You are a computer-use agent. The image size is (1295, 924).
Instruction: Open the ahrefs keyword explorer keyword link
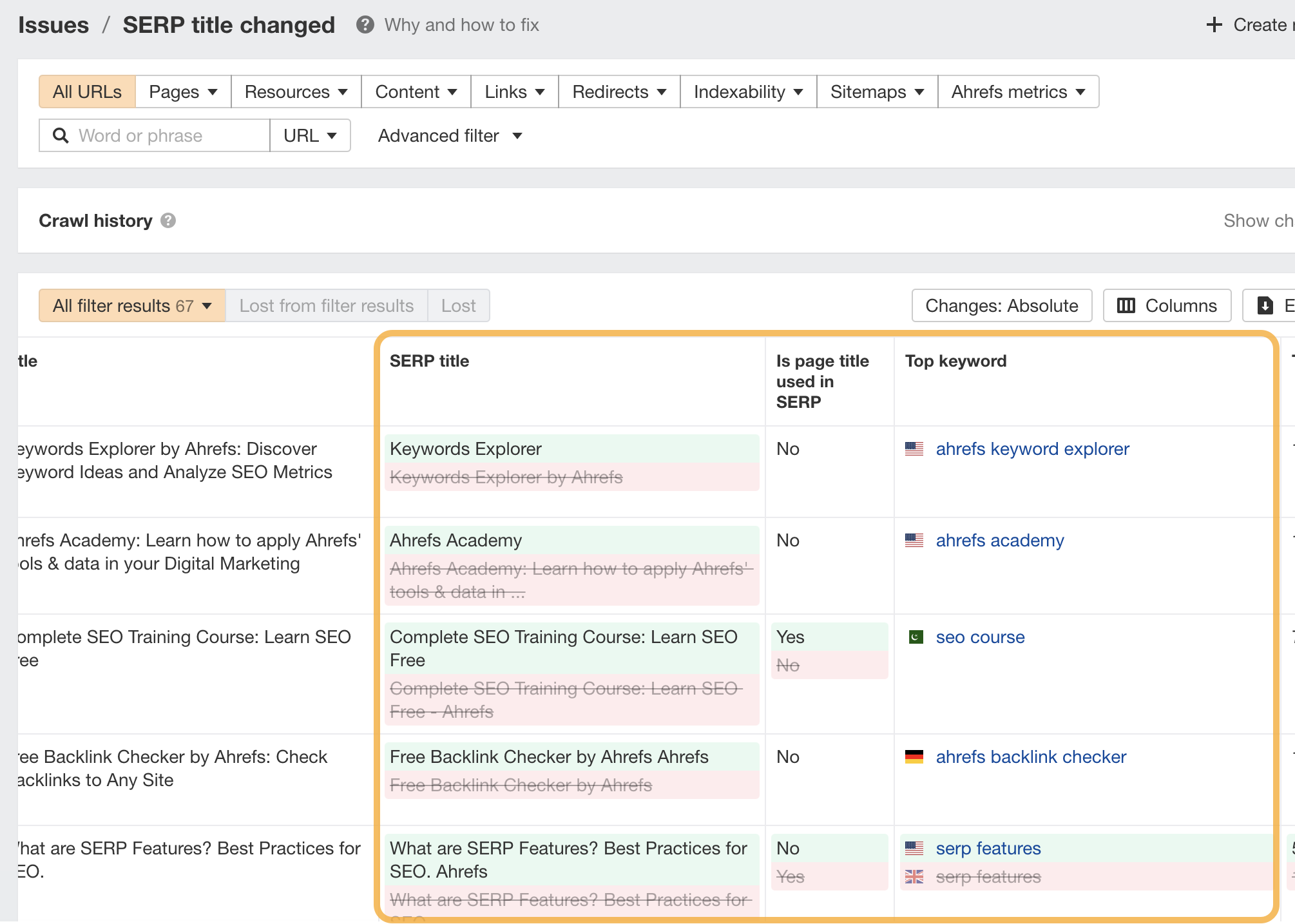pos(1032,448)
